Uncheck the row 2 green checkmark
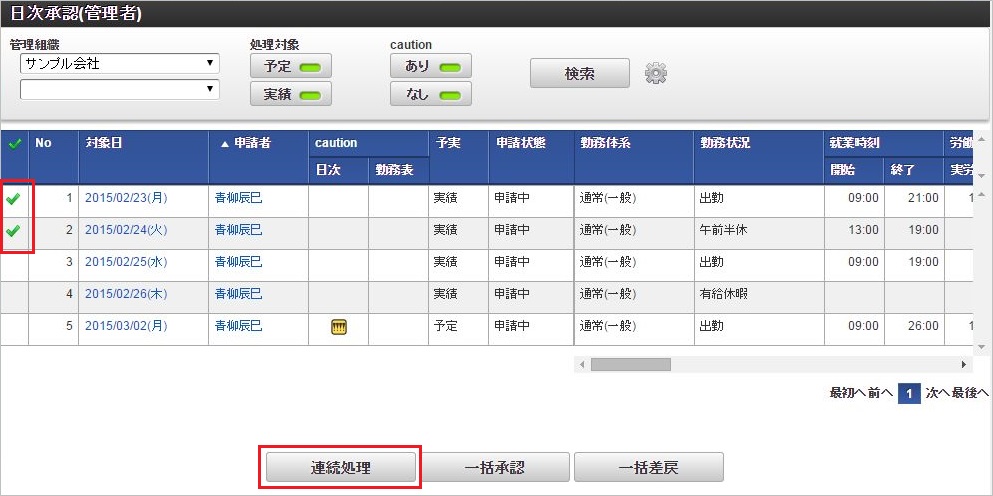 coord(13,231)
